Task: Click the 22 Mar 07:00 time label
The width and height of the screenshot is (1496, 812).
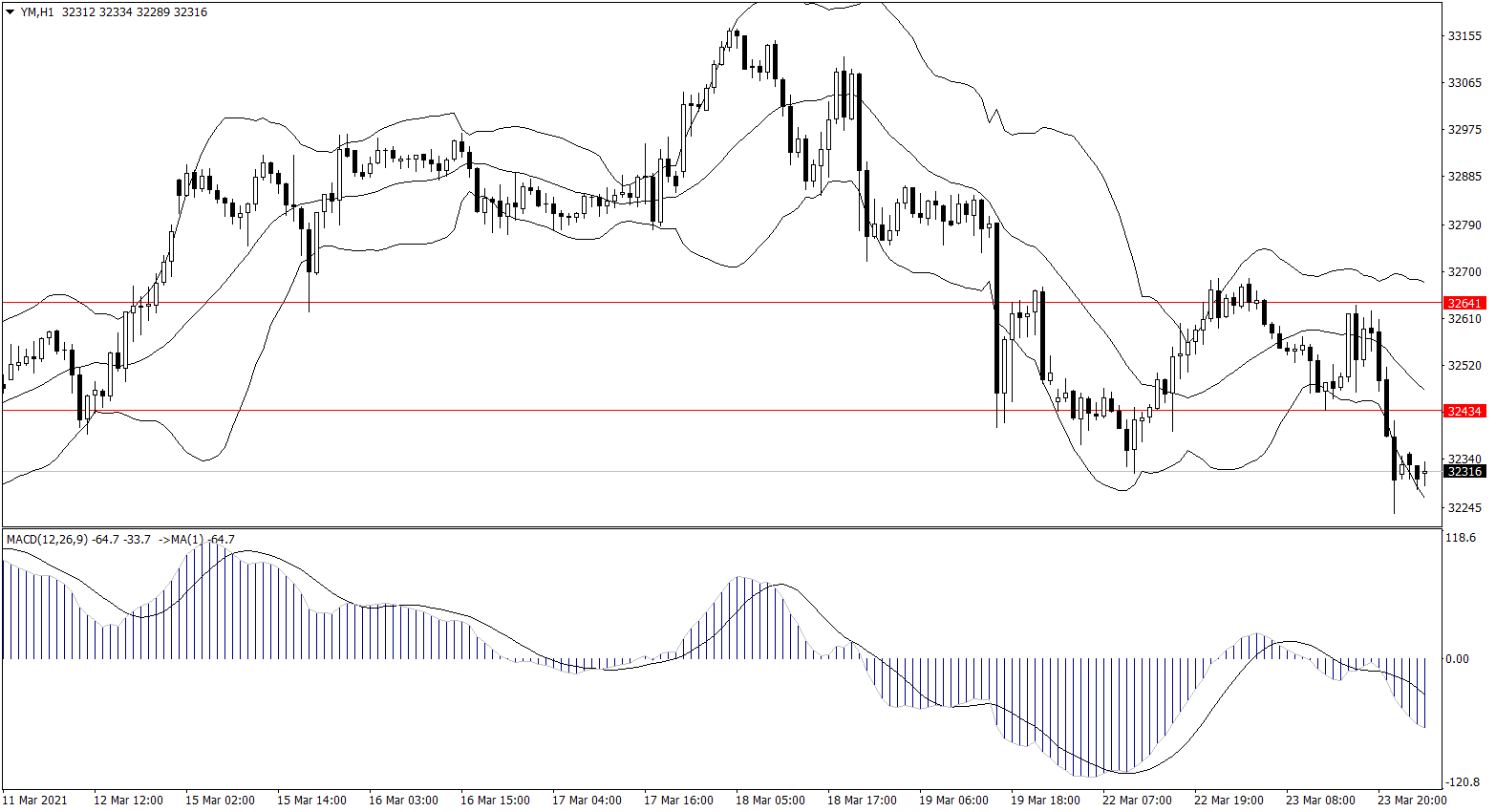Action: 1137,800
